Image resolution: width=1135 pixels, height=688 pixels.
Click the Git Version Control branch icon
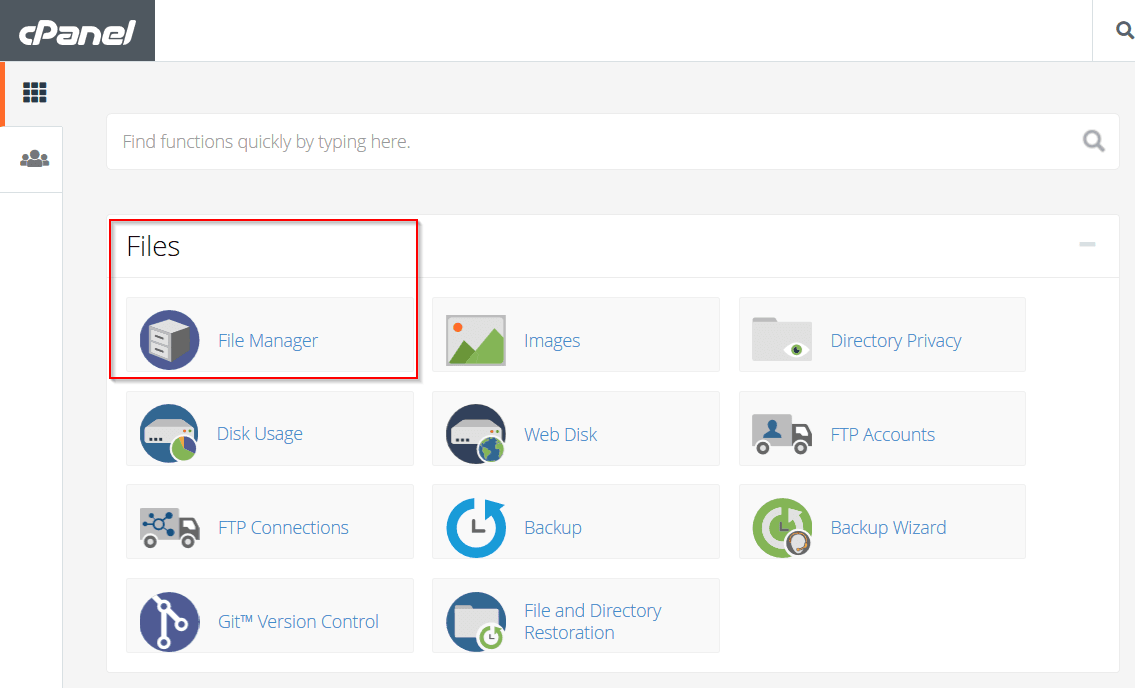click(x=169, y=621)
